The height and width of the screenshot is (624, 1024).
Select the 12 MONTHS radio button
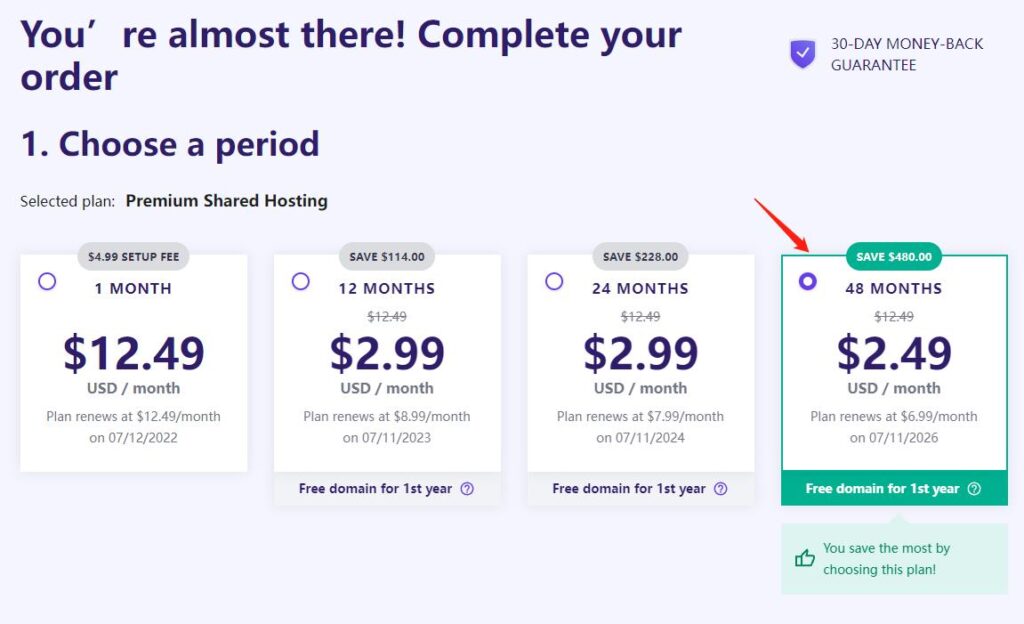pos(300,281)
